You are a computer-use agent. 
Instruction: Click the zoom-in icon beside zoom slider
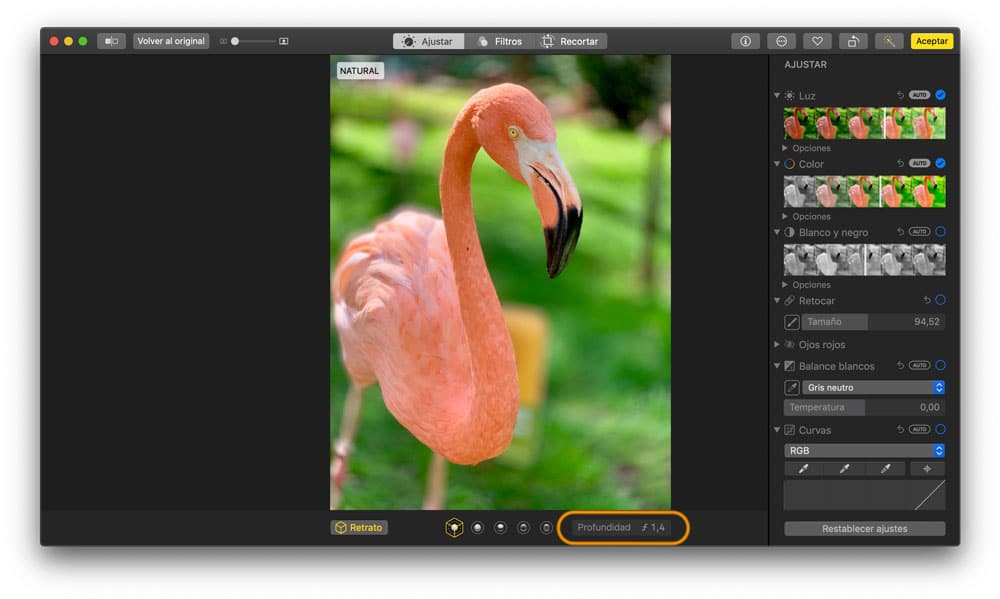[x=284, y=41]
